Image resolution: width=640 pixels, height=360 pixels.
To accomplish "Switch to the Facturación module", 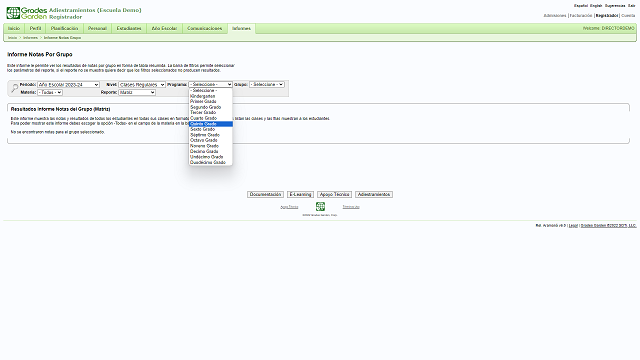I will tap(581, 16).
